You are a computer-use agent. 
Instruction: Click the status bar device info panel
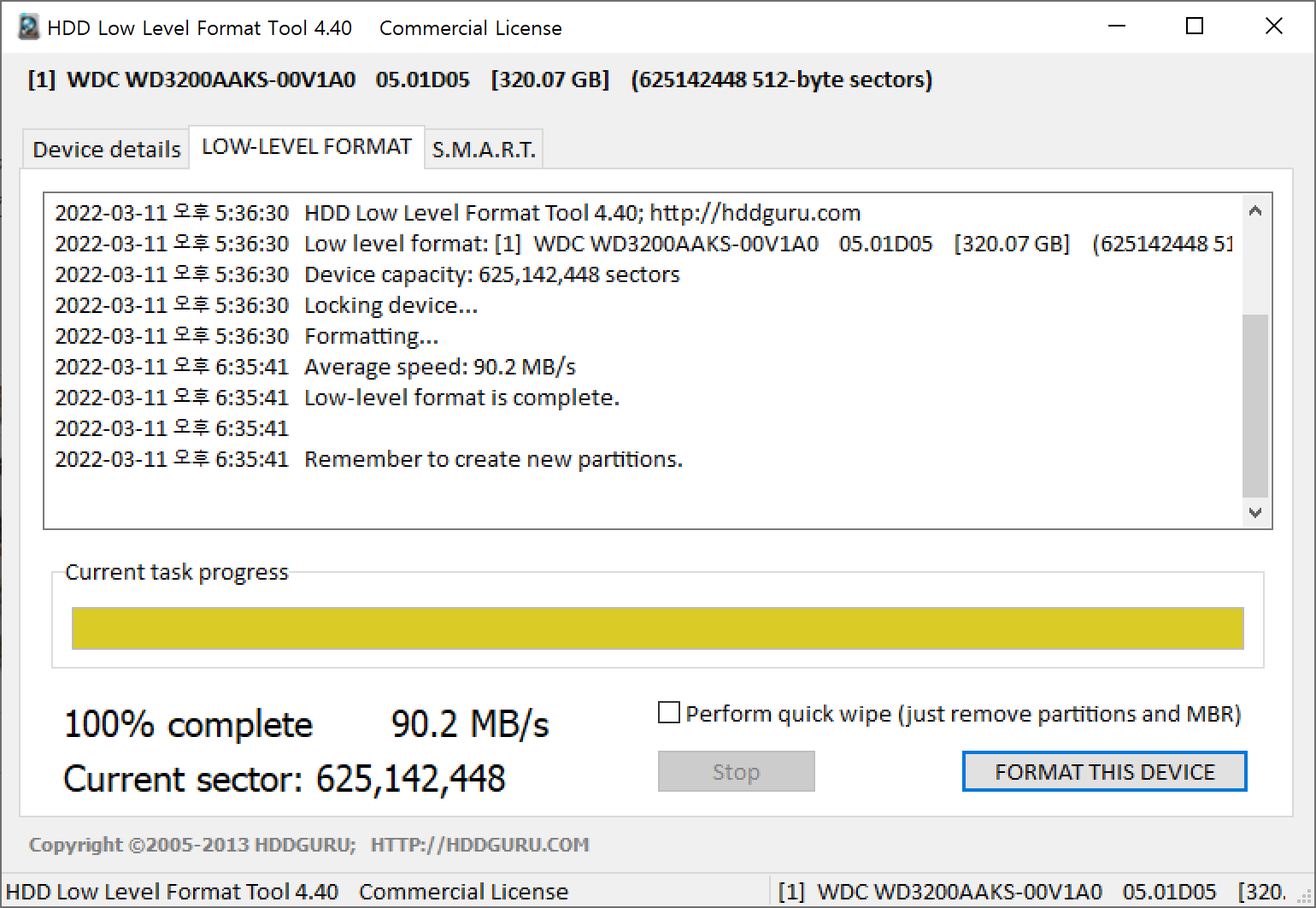coord(1043,892)
